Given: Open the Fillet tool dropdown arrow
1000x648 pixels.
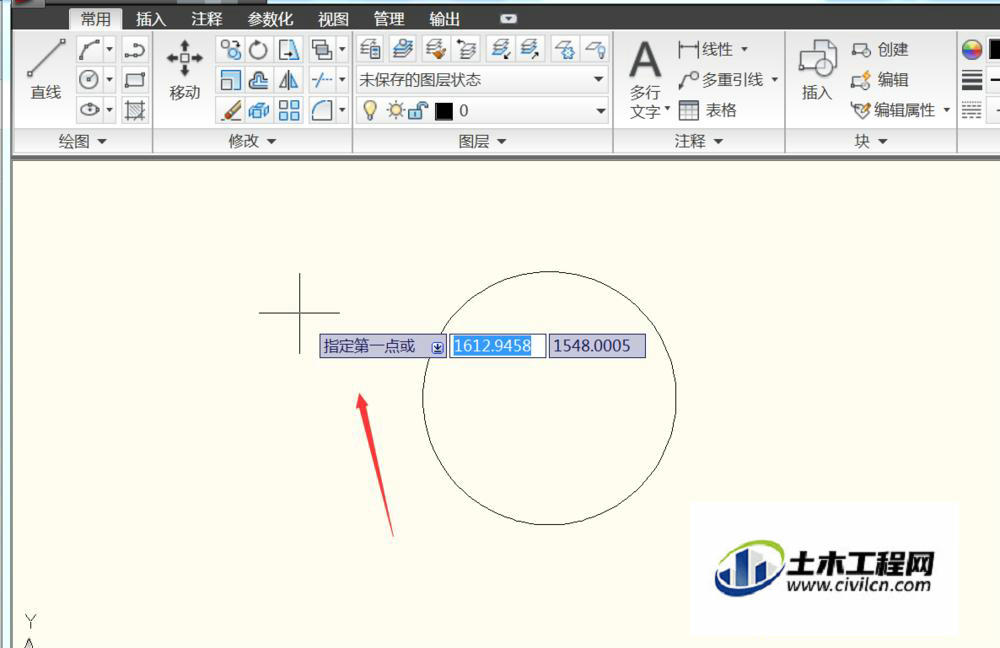Looking at the screenshot, I should tap(342, 110).
